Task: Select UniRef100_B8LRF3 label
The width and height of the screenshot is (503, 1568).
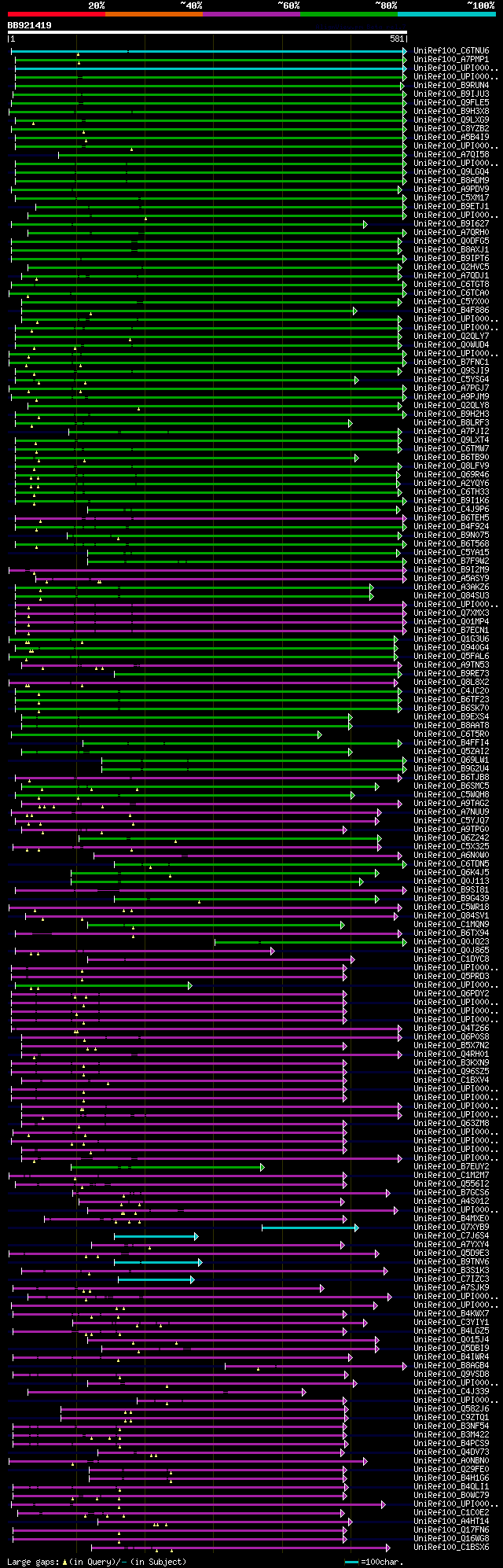Action: point(451,423)
